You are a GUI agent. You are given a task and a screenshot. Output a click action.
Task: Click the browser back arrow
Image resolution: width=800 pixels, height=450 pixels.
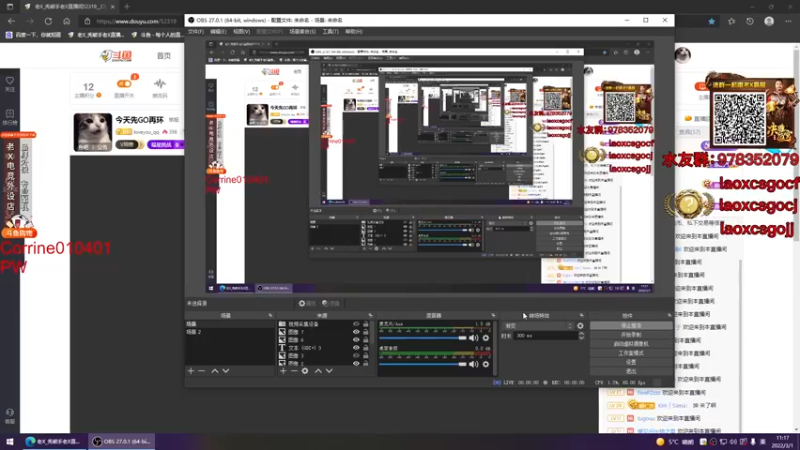(x=11, y=21)
